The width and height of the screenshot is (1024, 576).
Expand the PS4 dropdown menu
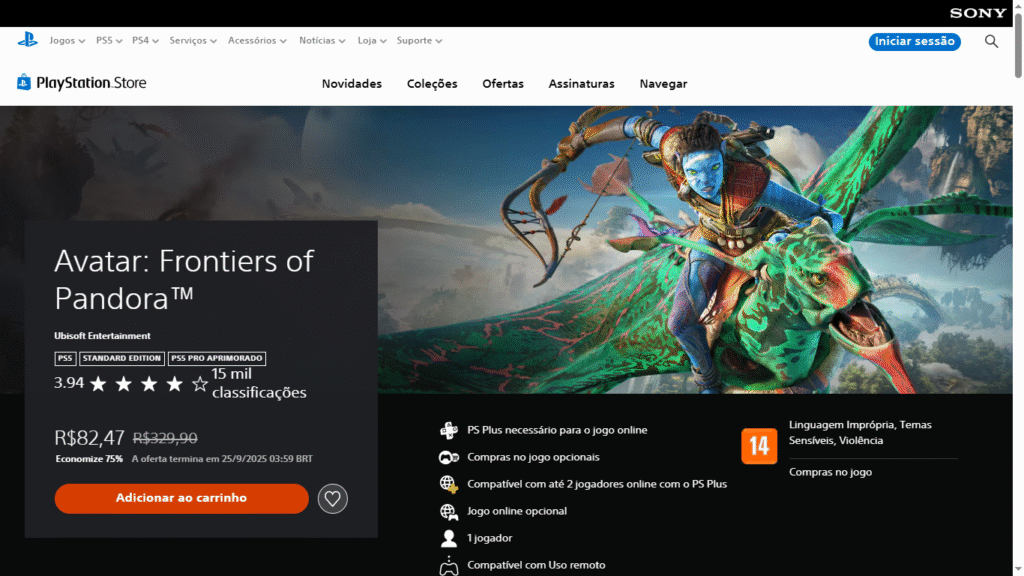(x=145, y=40)
